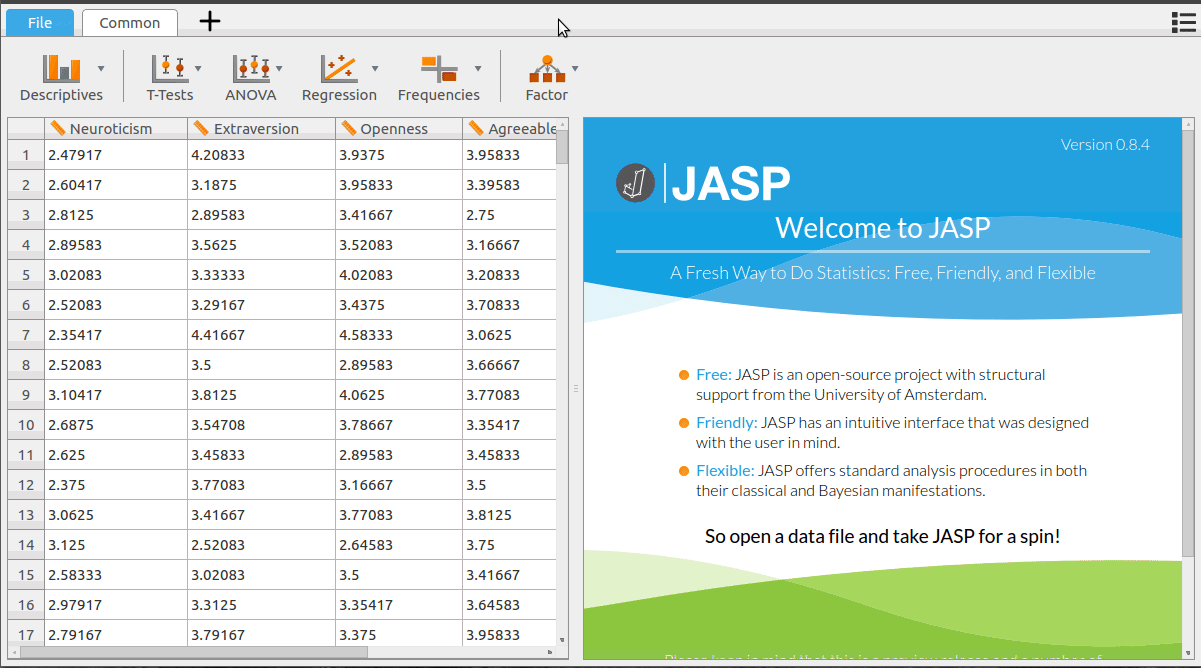Click cell with value 4.20833
1201x668 pixels.
262,155
